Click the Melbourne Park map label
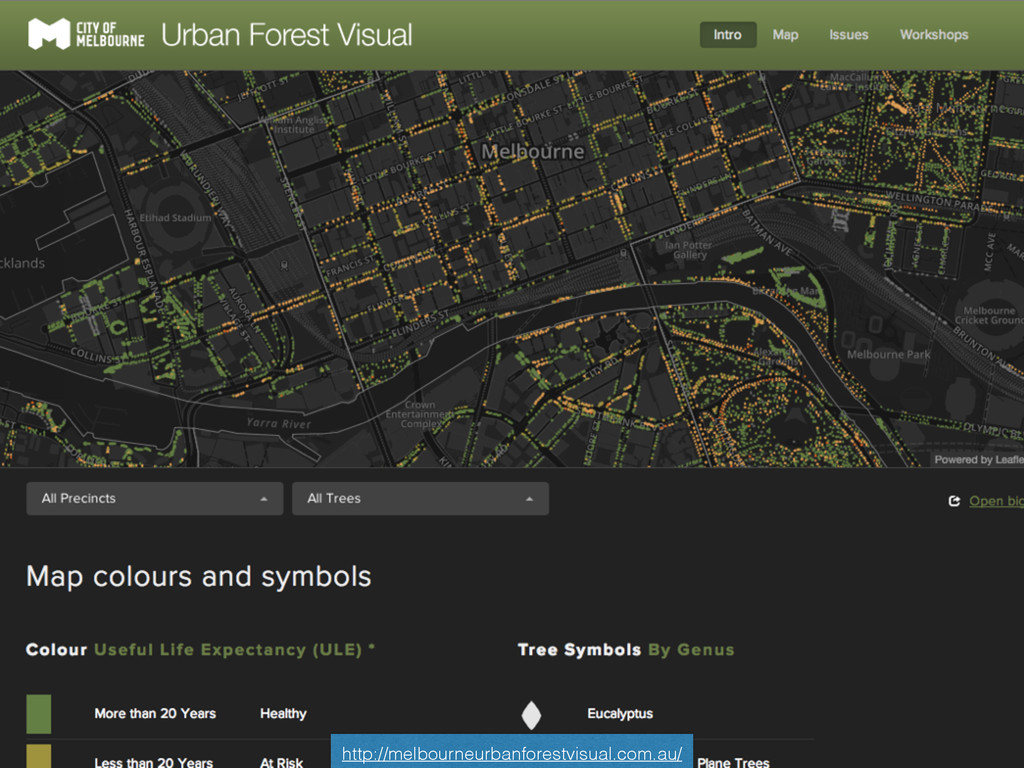Image resolution: width=1024 pixels, height=768 pixels. 889,354
